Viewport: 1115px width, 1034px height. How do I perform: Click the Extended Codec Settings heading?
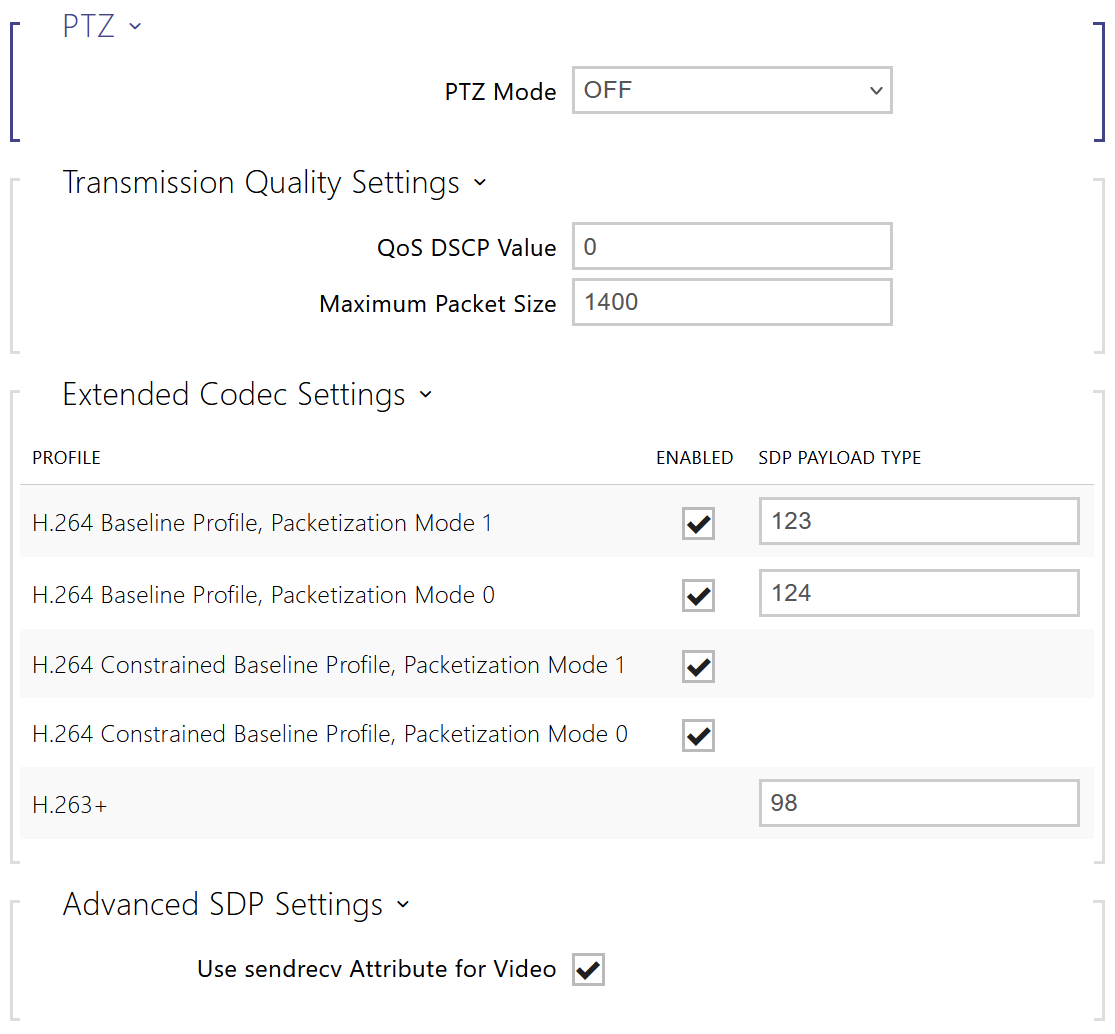(x=234, y=395)
